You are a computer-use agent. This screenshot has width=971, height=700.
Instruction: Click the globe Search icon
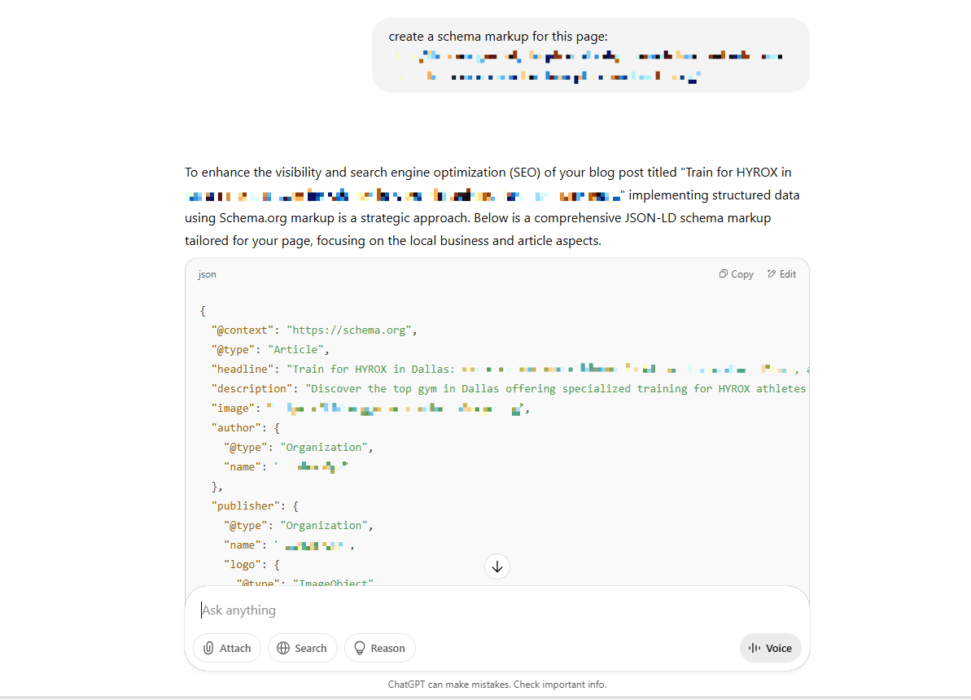pyautogui.click(x=284, y=648)
